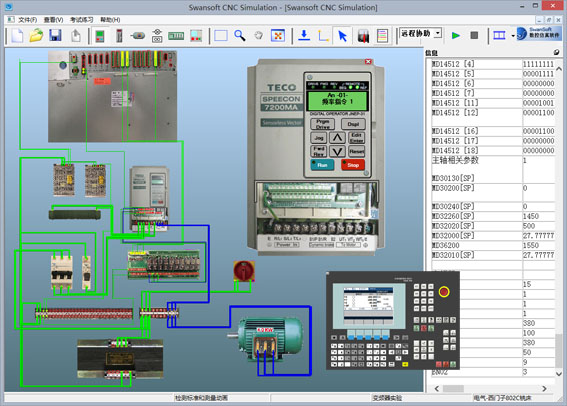Select the pan hand tool
Viewport: 567px width, 406px height.
click(258, 35)
